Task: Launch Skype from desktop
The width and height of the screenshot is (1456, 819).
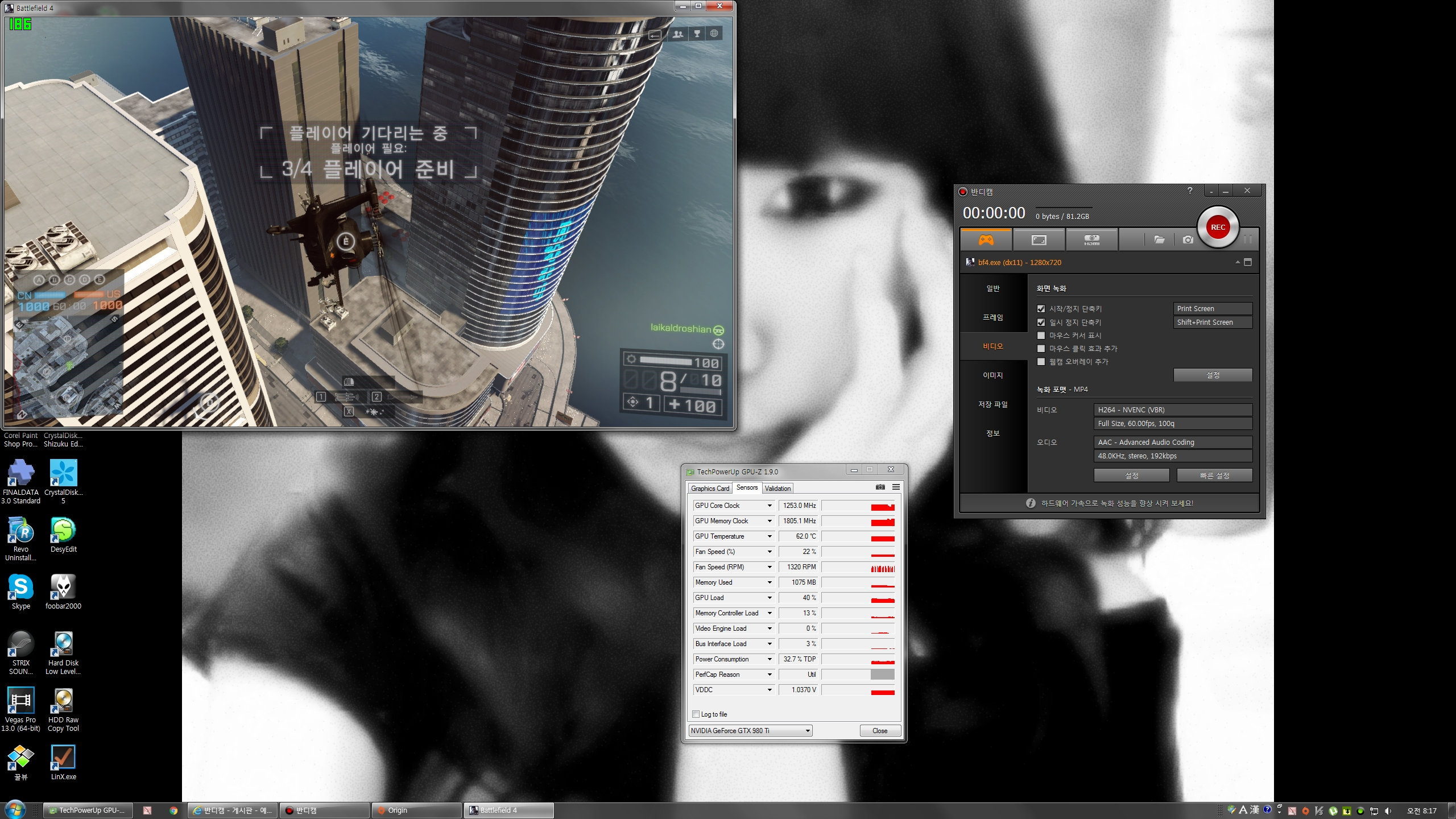Action: tap(21, 591)
